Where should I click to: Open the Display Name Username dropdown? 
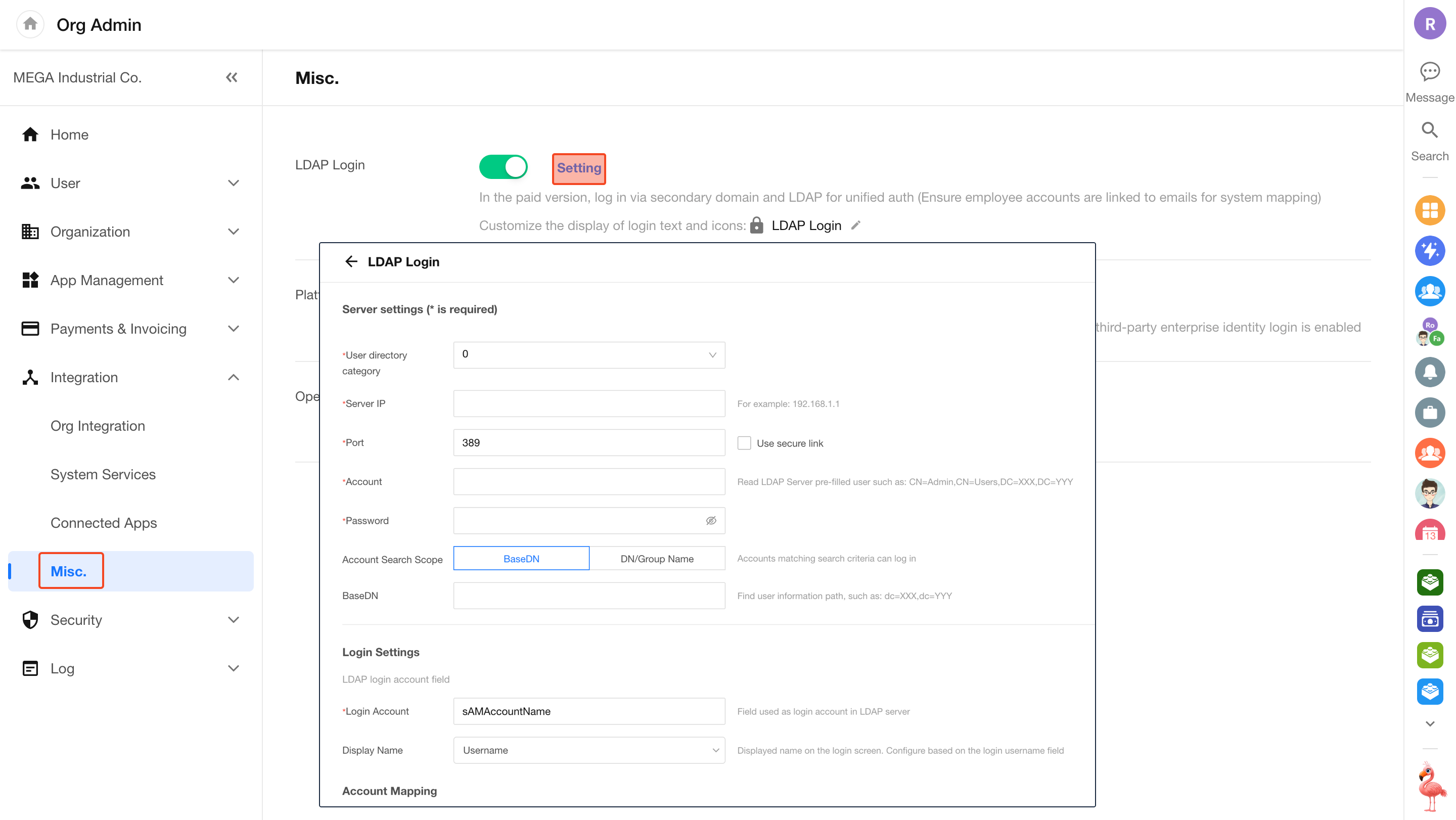pyautogui.click(x=588, y=750)
